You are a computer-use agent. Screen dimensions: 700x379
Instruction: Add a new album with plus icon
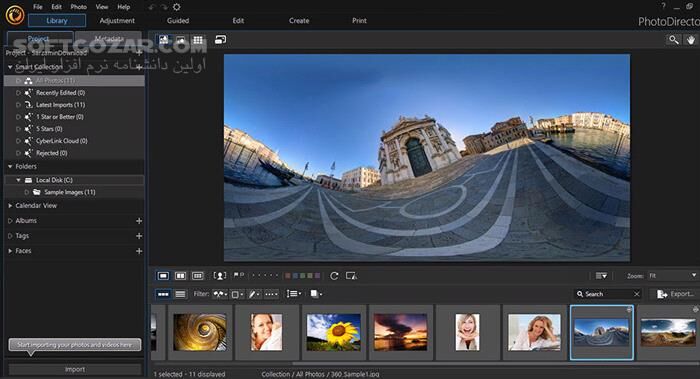pos(139,221)
